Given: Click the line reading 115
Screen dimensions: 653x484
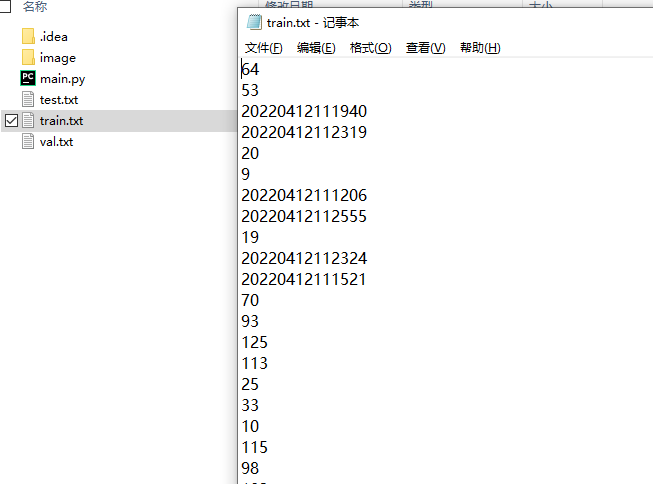Looking at the screenshot, I should coord(254,447).
